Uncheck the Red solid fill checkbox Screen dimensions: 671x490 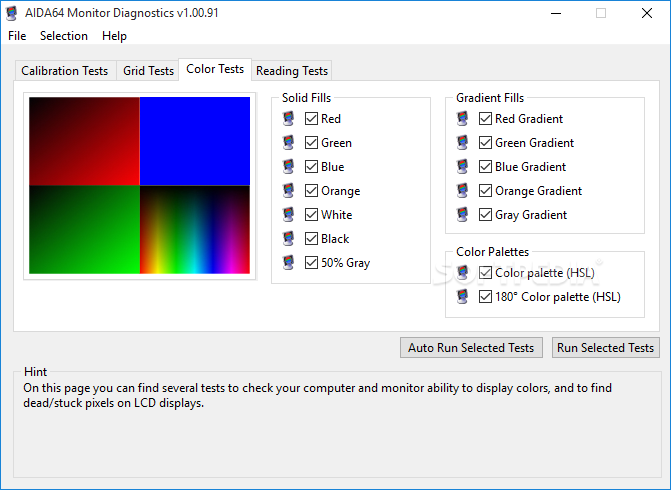point(311,119)
